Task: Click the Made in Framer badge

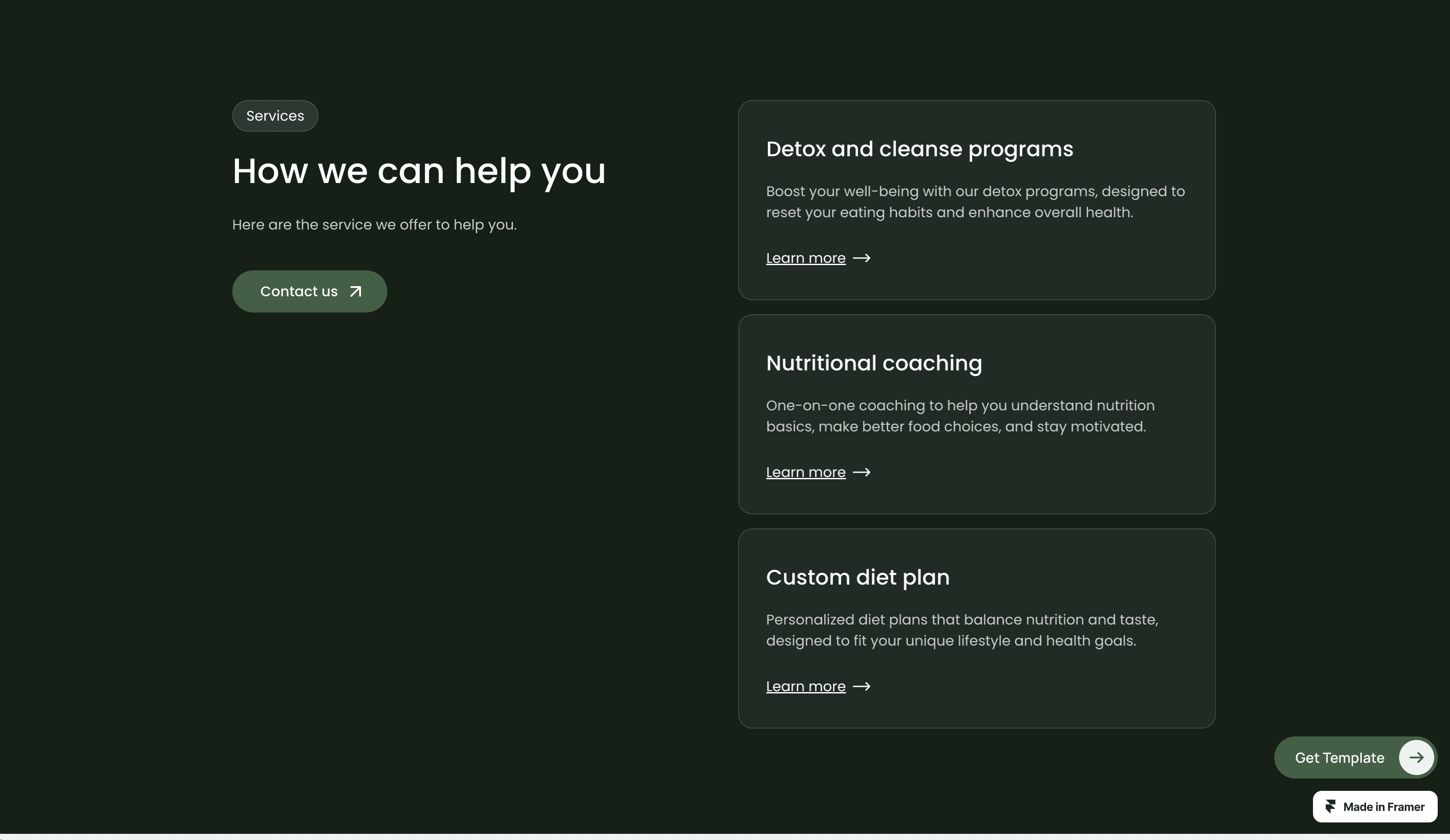Action: pos(1383,807)
